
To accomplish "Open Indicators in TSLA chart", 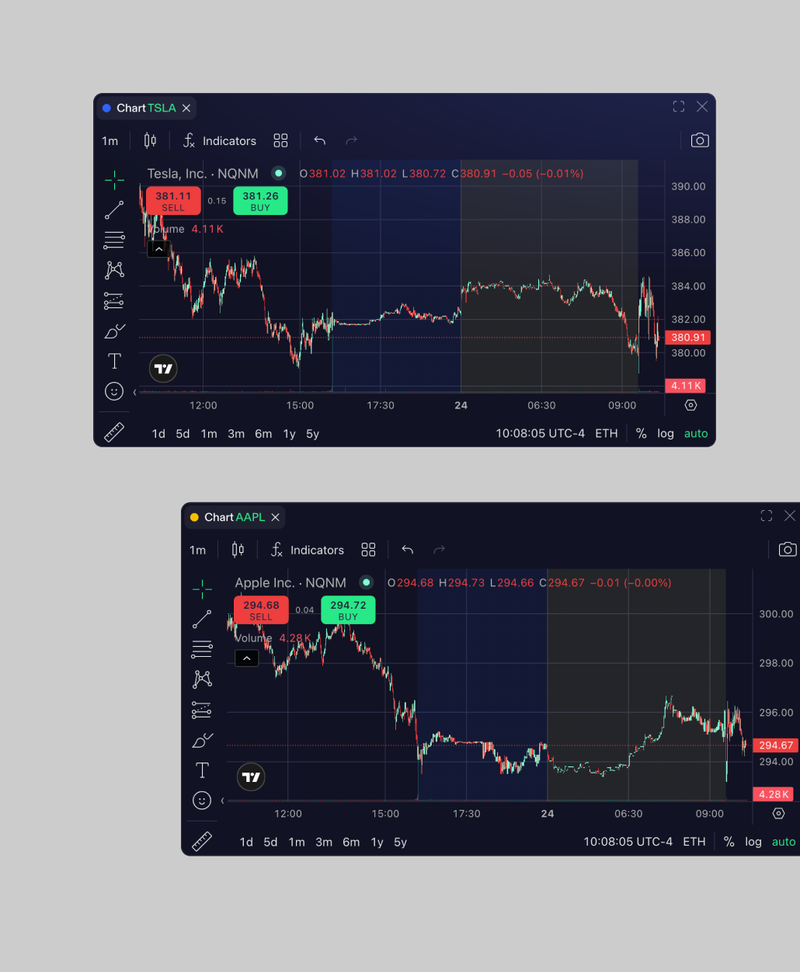I will pos(219,141).
